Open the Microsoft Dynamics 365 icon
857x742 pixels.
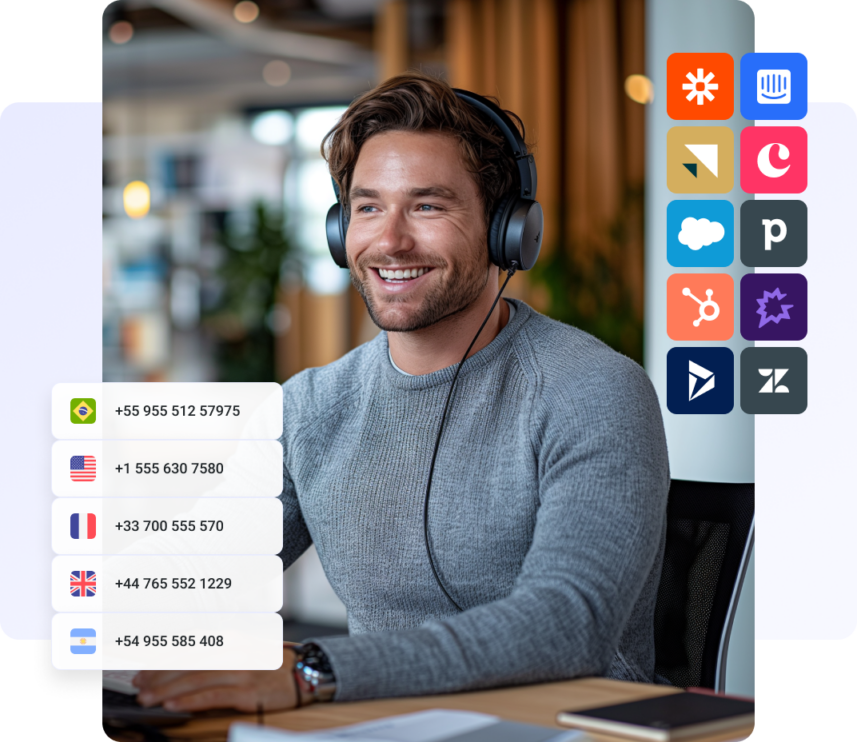(x=700, y=381)
